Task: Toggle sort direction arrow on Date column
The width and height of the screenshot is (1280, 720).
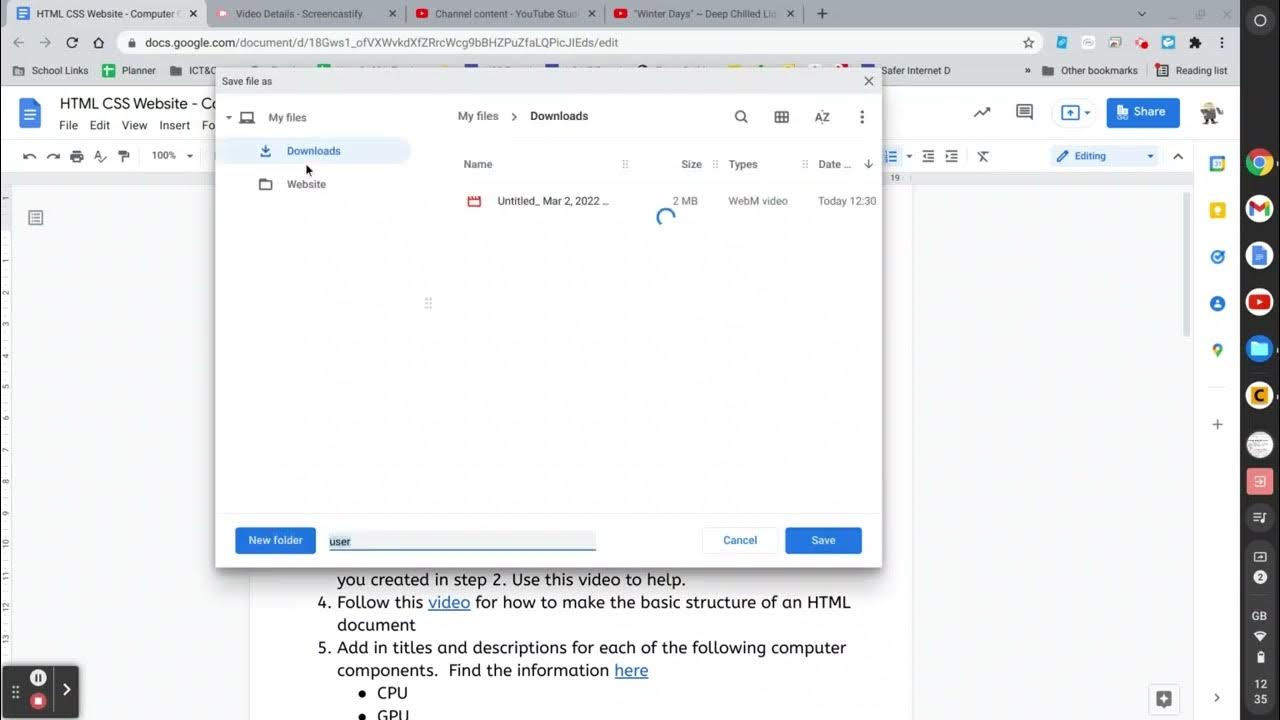Action: (868, 164)
